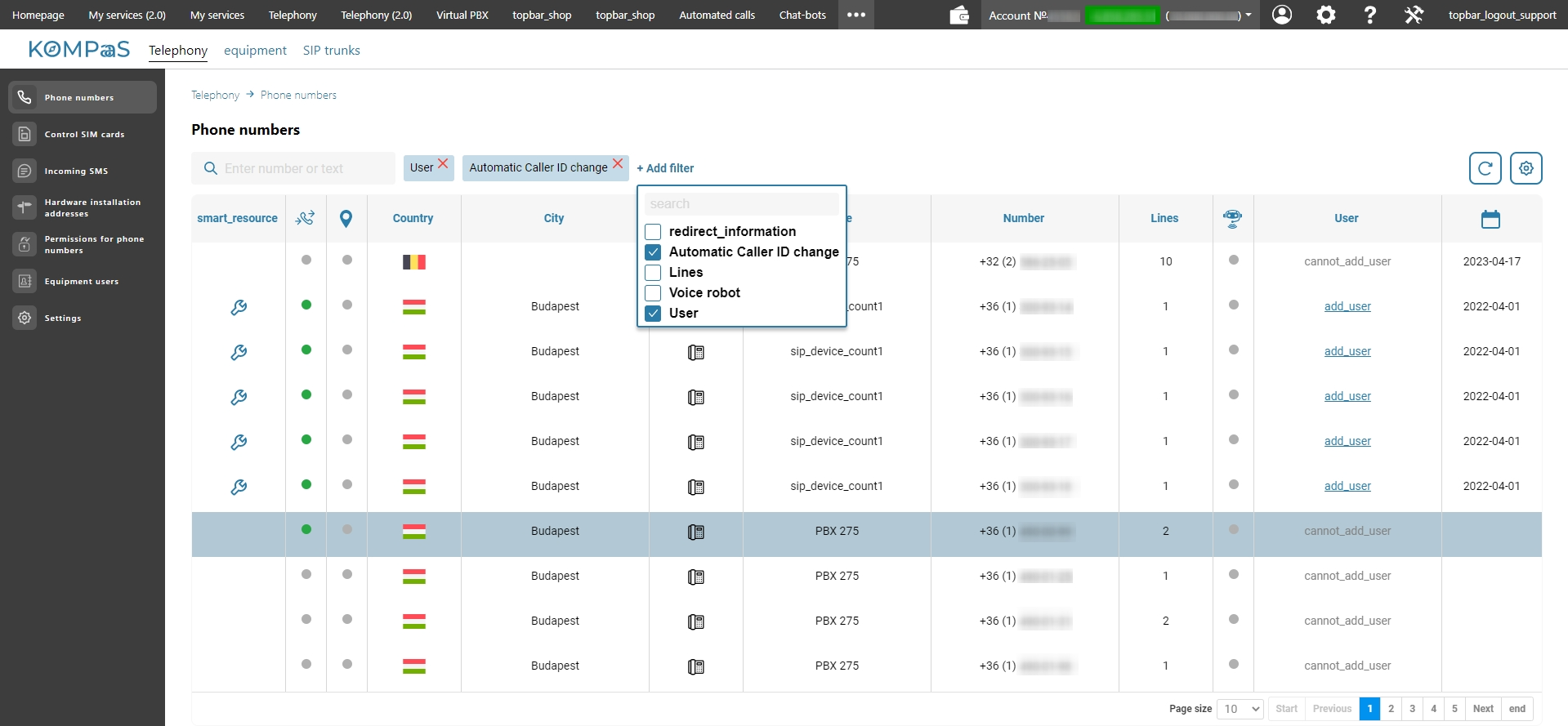Go to page 5 of results
The height and width of the screenshot is (726, 1568).
pyautogui.click(x=1454, y=709)
